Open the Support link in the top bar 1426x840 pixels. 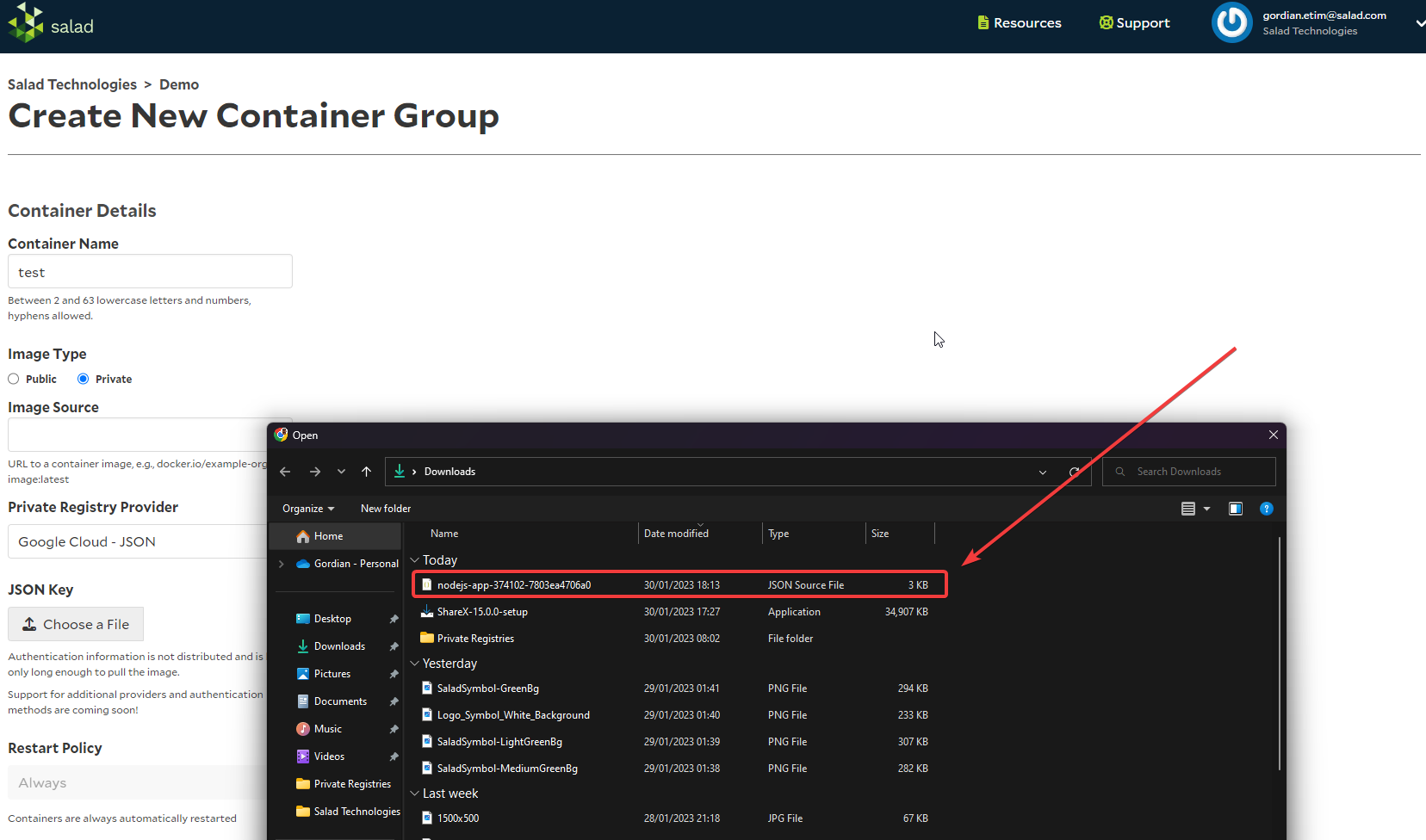tap(1134, 23)
